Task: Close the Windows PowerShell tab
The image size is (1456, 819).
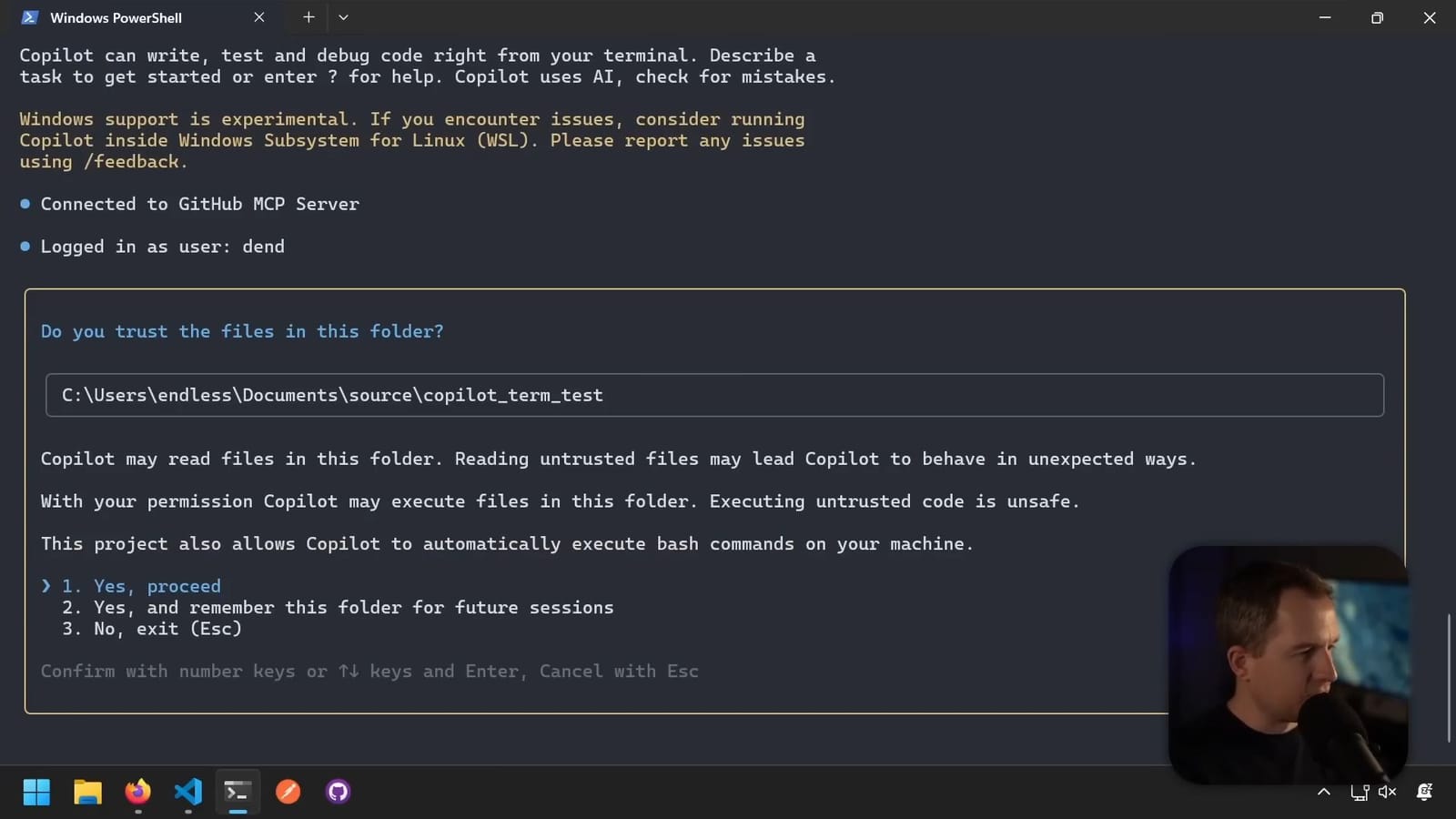Action: point(258,17)
